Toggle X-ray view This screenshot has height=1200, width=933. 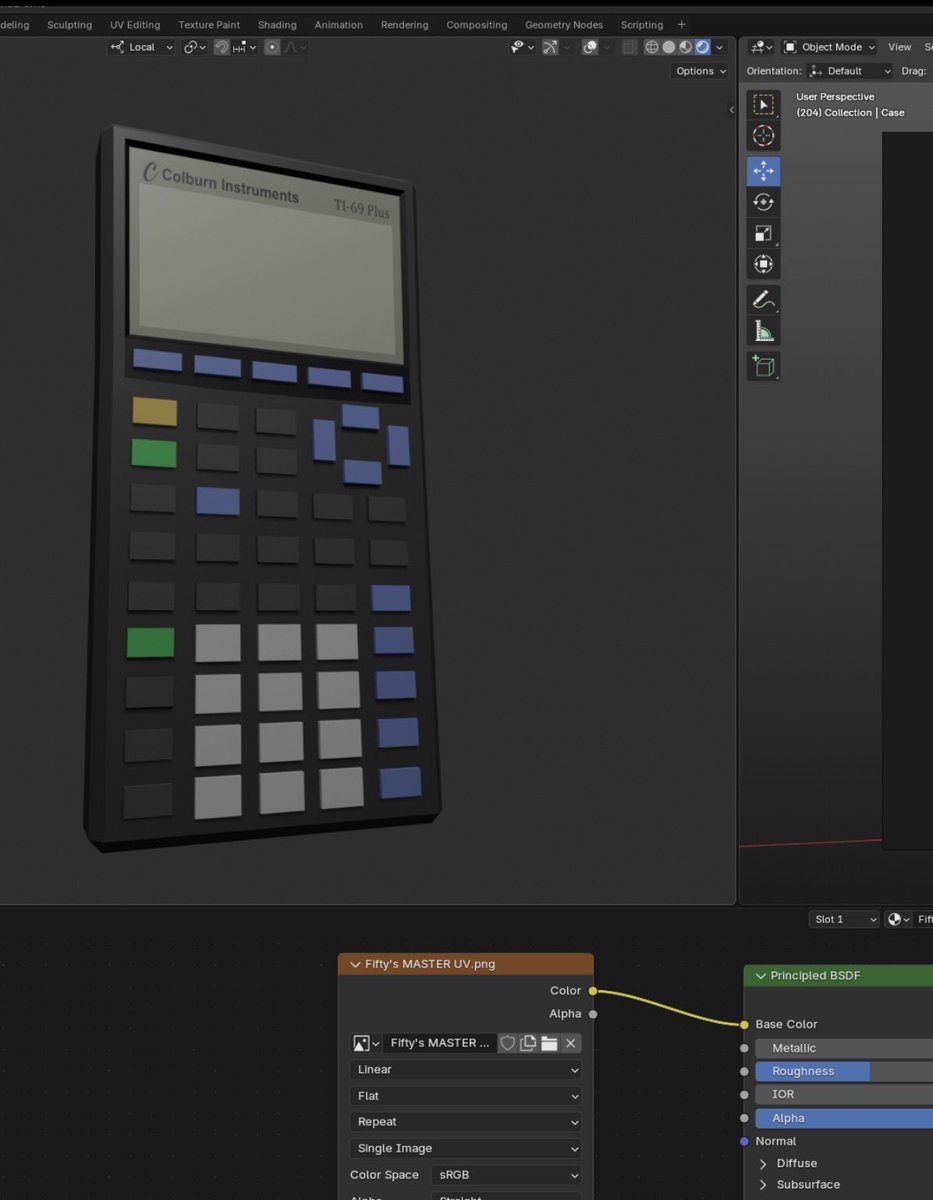coord(629,47)
